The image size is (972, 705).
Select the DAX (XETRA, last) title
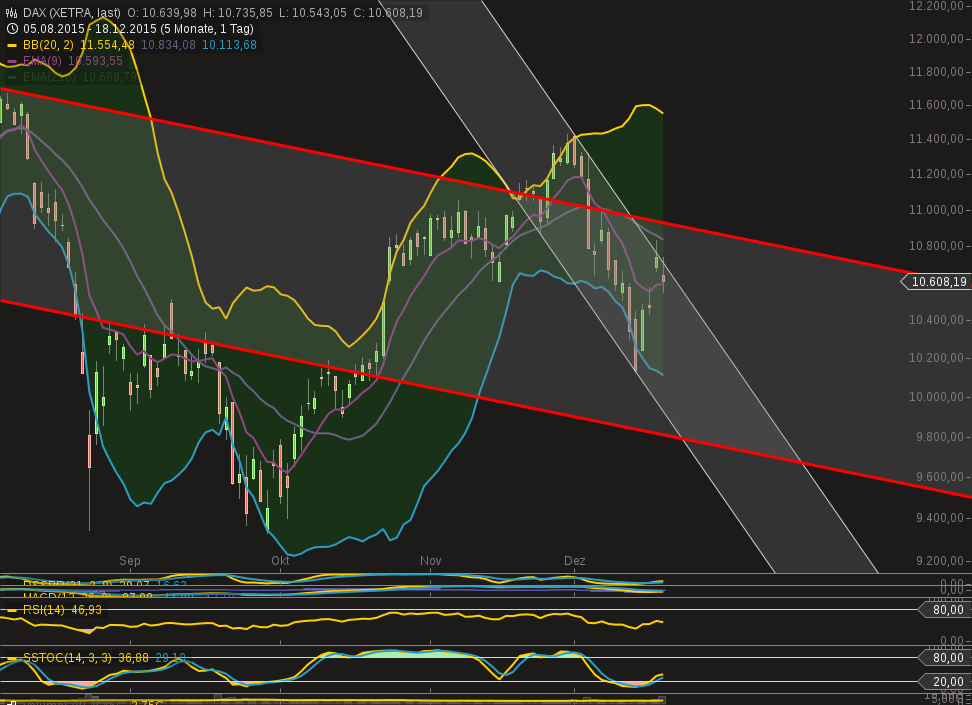[x=72, y=12]
